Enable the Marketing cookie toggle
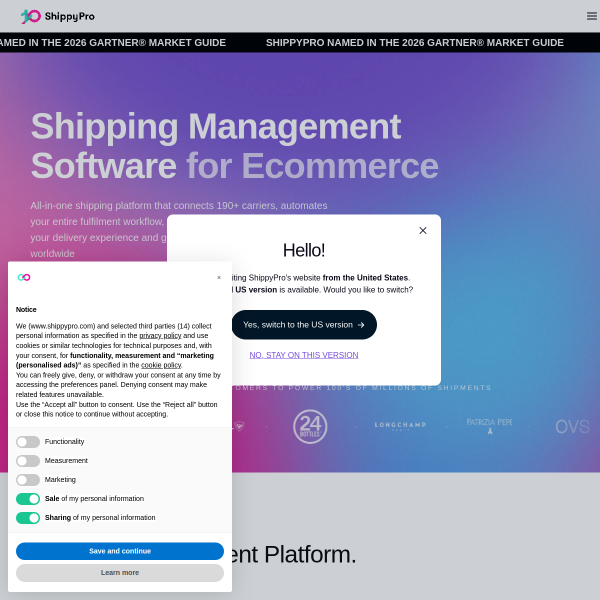 pyautogui.click(x=28, y=480)
